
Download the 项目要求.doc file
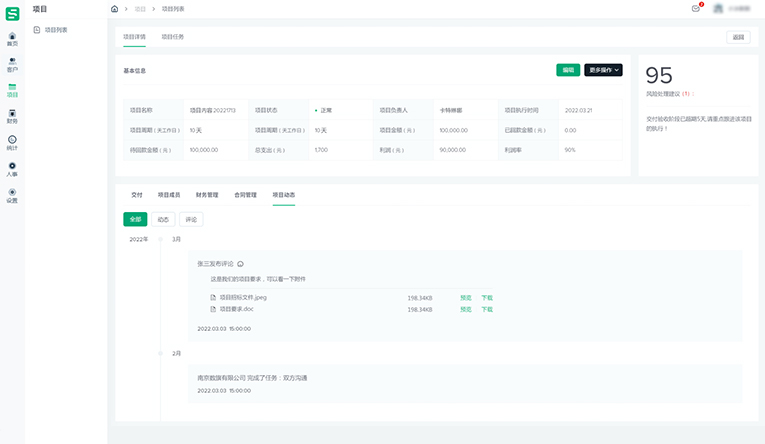coord(487,310)
